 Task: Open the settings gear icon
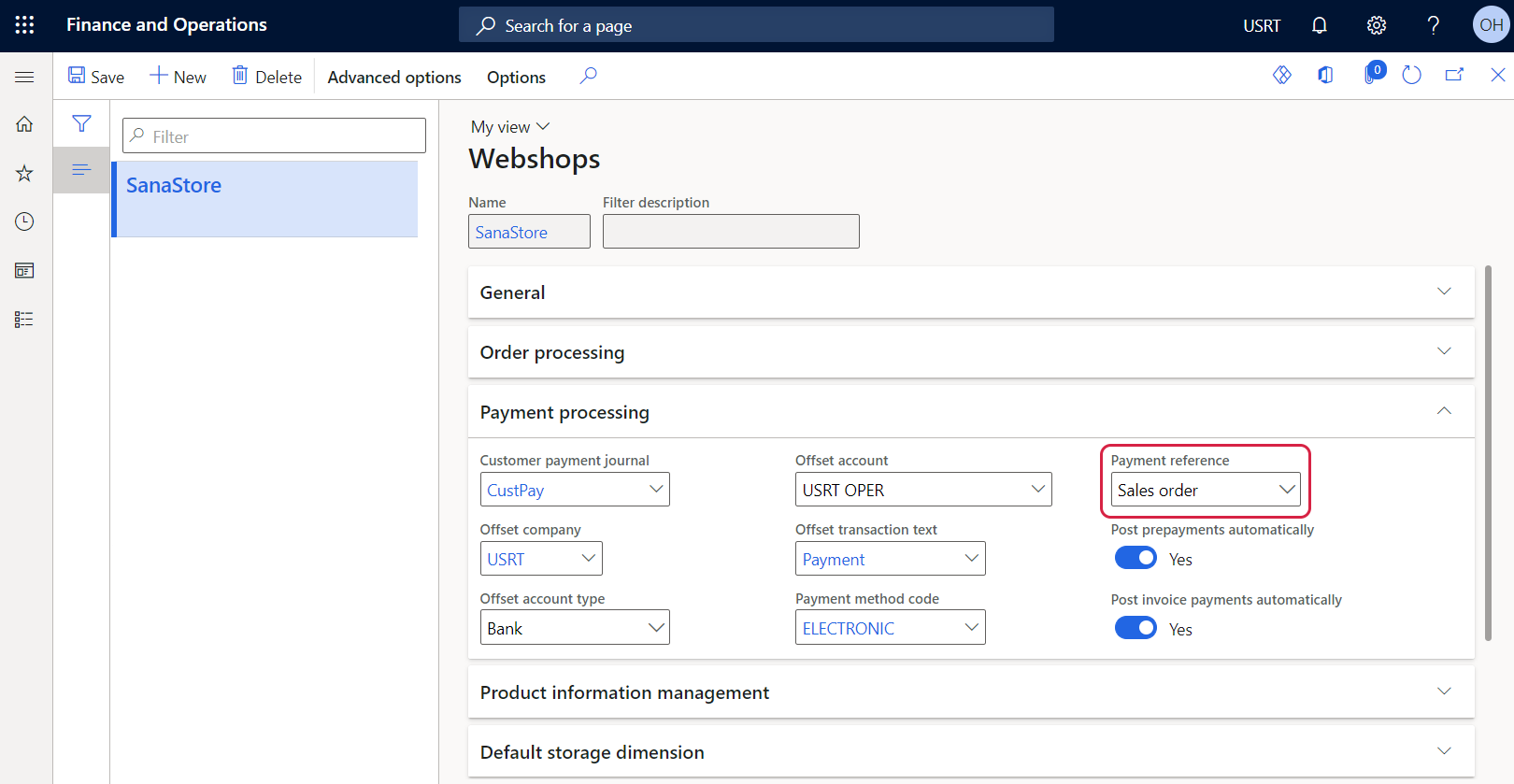1376,25
